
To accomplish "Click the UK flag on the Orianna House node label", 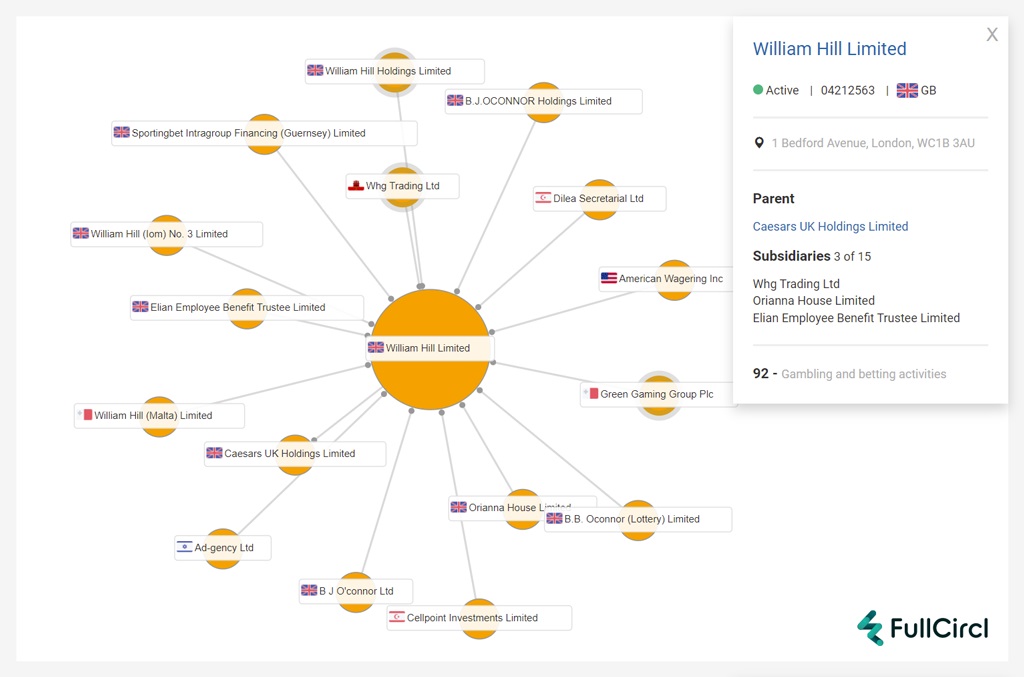I will click(459, 507).
